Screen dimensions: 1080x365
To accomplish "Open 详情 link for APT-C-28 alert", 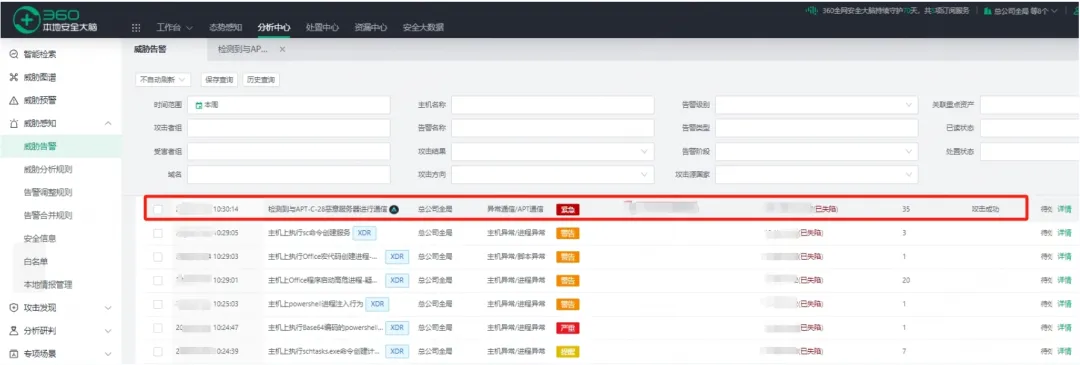I will coord(1065,209).
